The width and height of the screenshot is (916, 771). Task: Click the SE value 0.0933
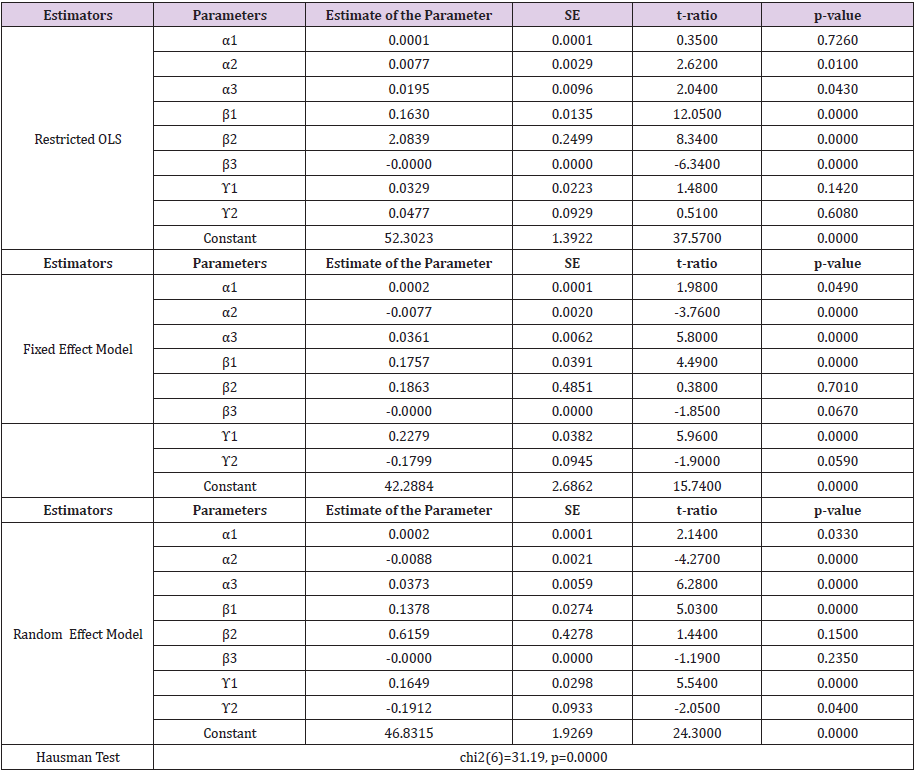point(572,709)
